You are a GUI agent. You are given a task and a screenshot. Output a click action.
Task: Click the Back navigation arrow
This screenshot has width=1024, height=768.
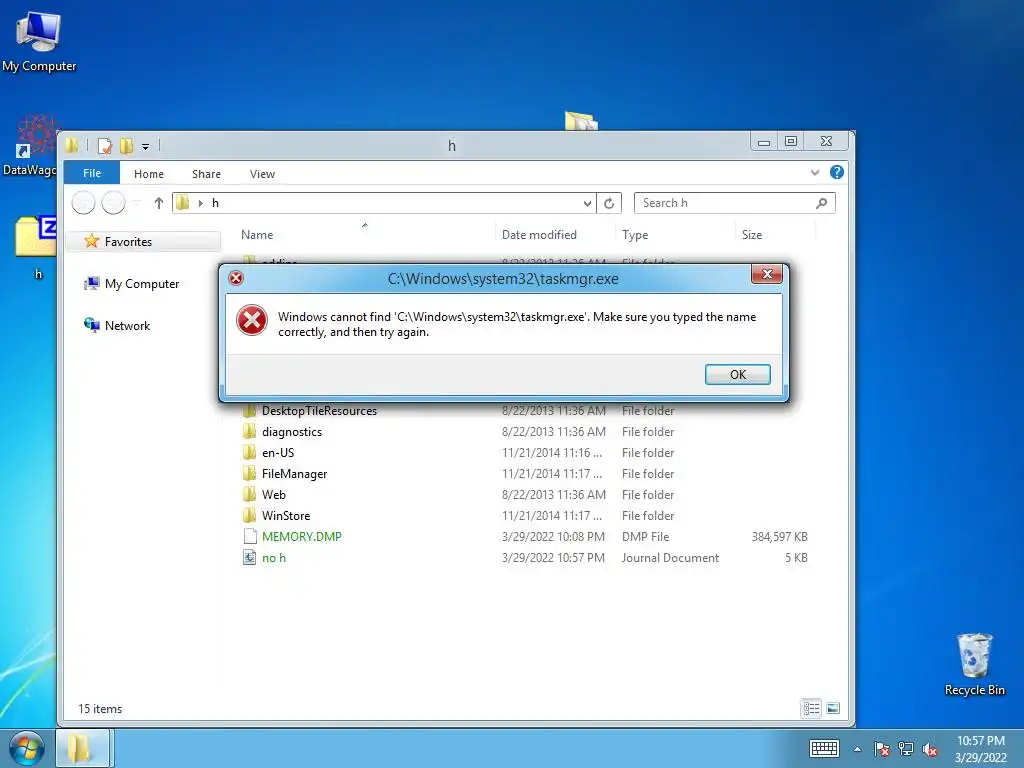tap(84, 203)
